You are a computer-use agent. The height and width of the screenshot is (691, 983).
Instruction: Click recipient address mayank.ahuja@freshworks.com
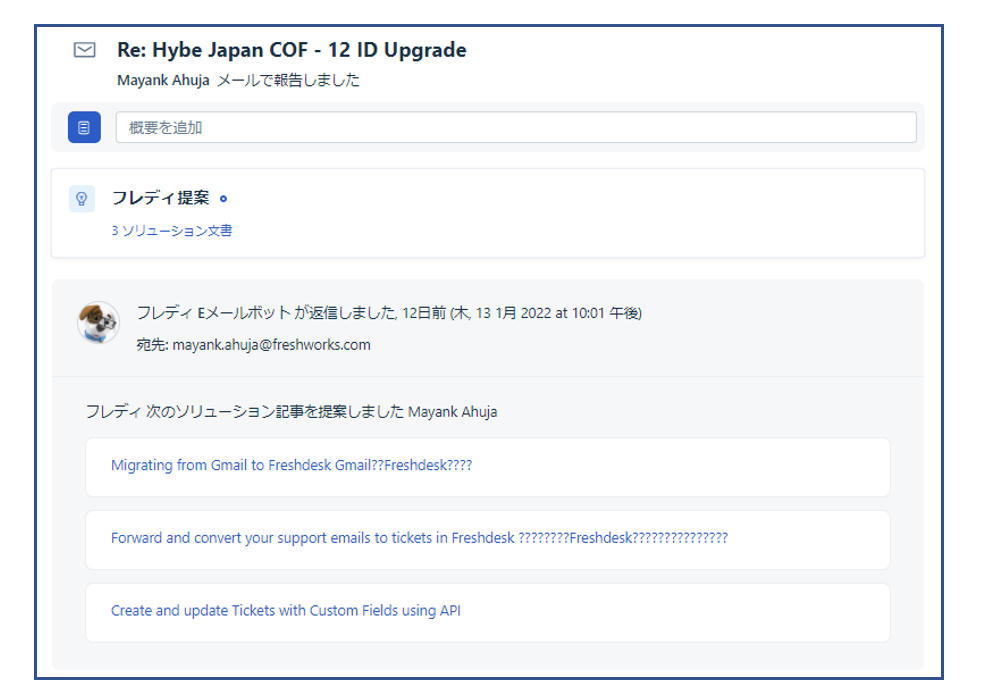[x=271, y=345]
